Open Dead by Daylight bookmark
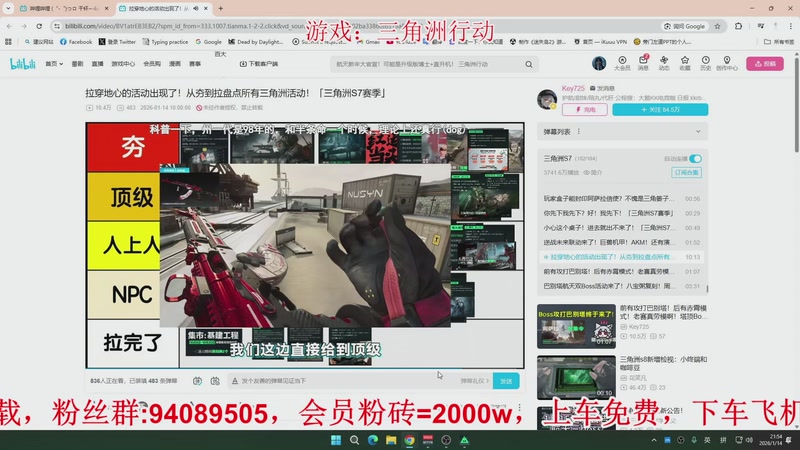 pos(256,42)
